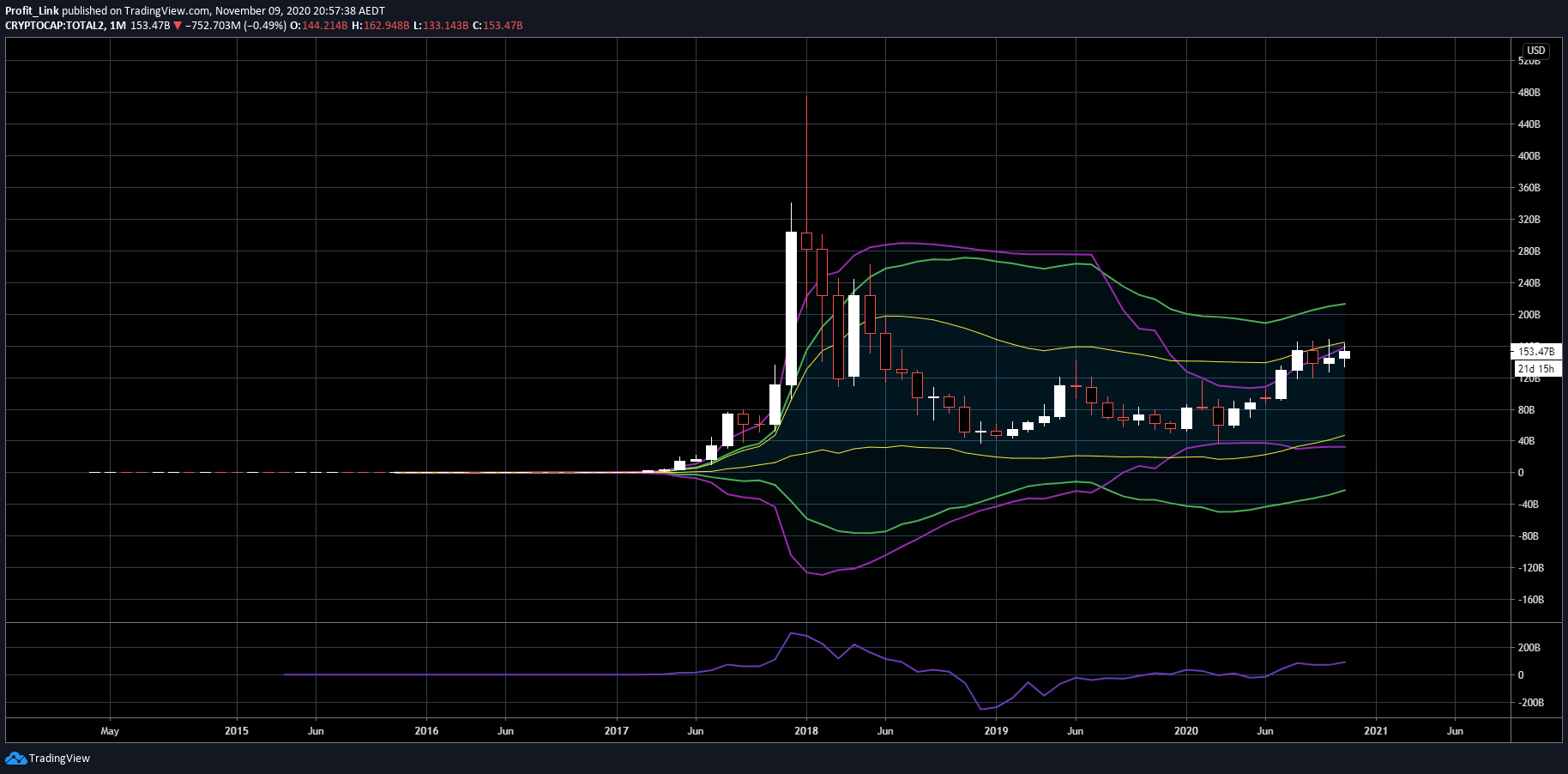The width and height of the screenshot is (1568, 774).
Task: Click the 240B price axis label
Action: pos(1529,283)
